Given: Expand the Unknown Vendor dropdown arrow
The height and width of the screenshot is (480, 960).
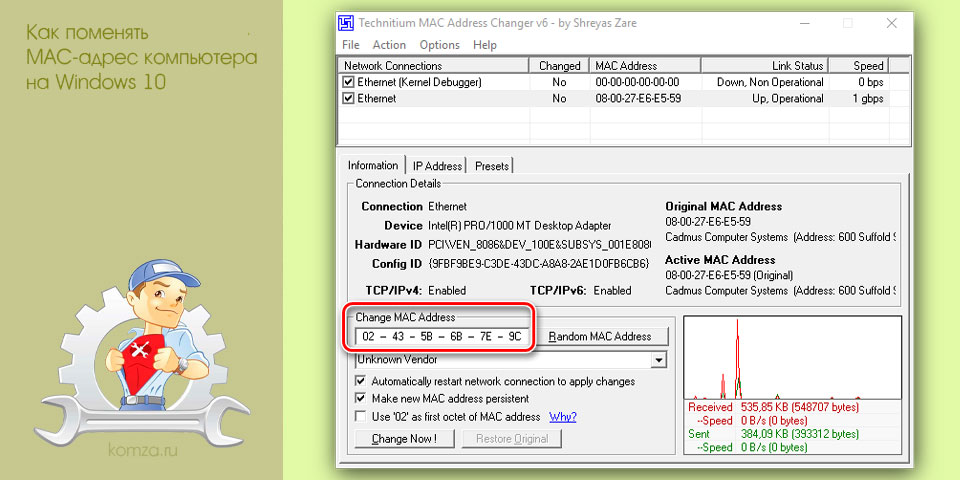Looking at the screenshot, I should click(658, 359).
